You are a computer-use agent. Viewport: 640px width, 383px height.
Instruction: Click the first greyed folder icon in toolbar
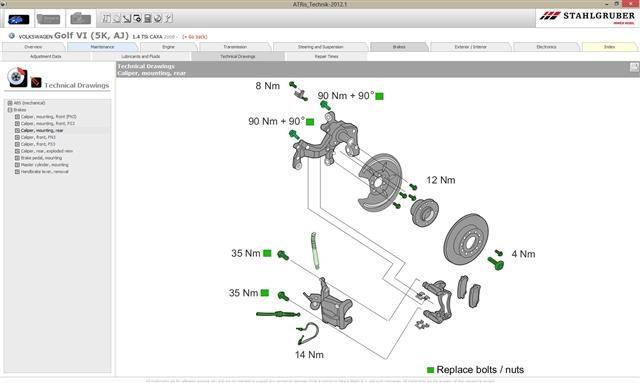(48, 19)
